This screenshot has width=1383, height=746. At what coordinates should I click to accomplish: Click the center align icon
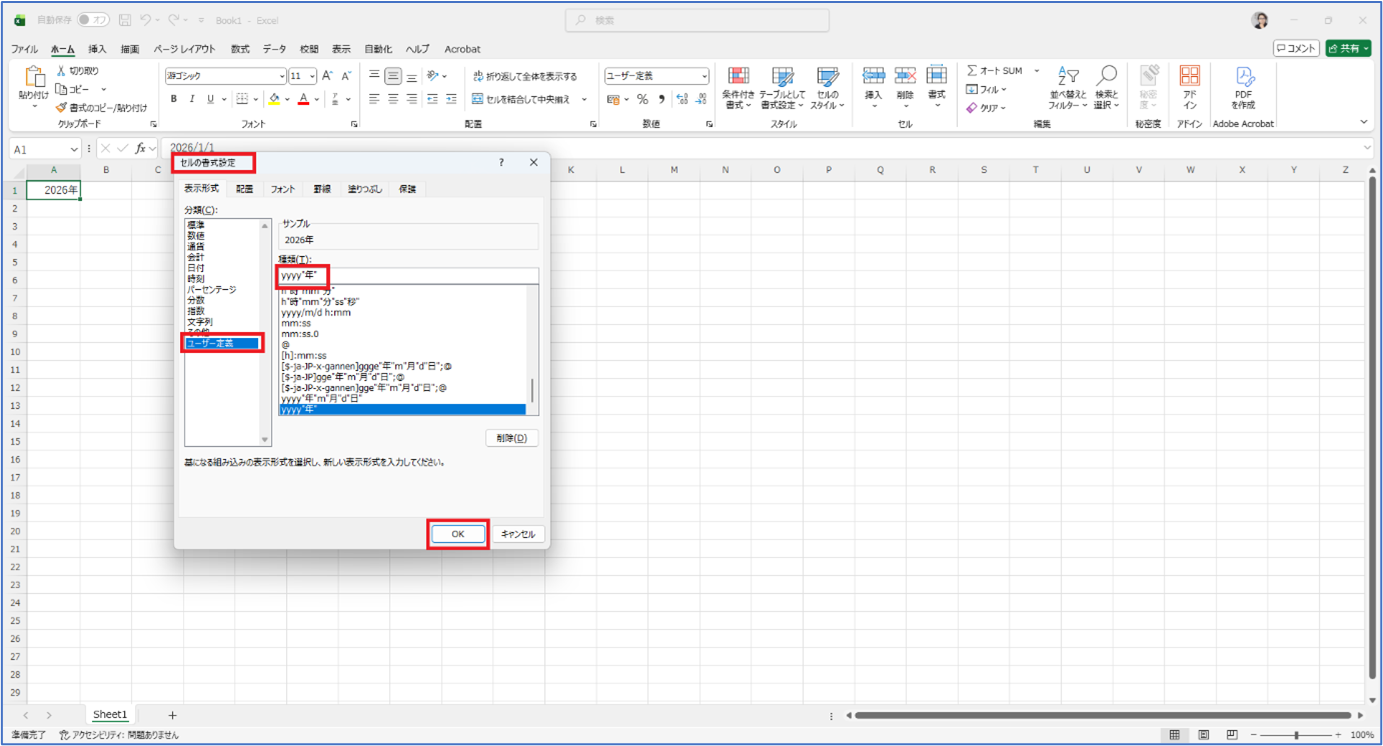[x=393, y=99]
